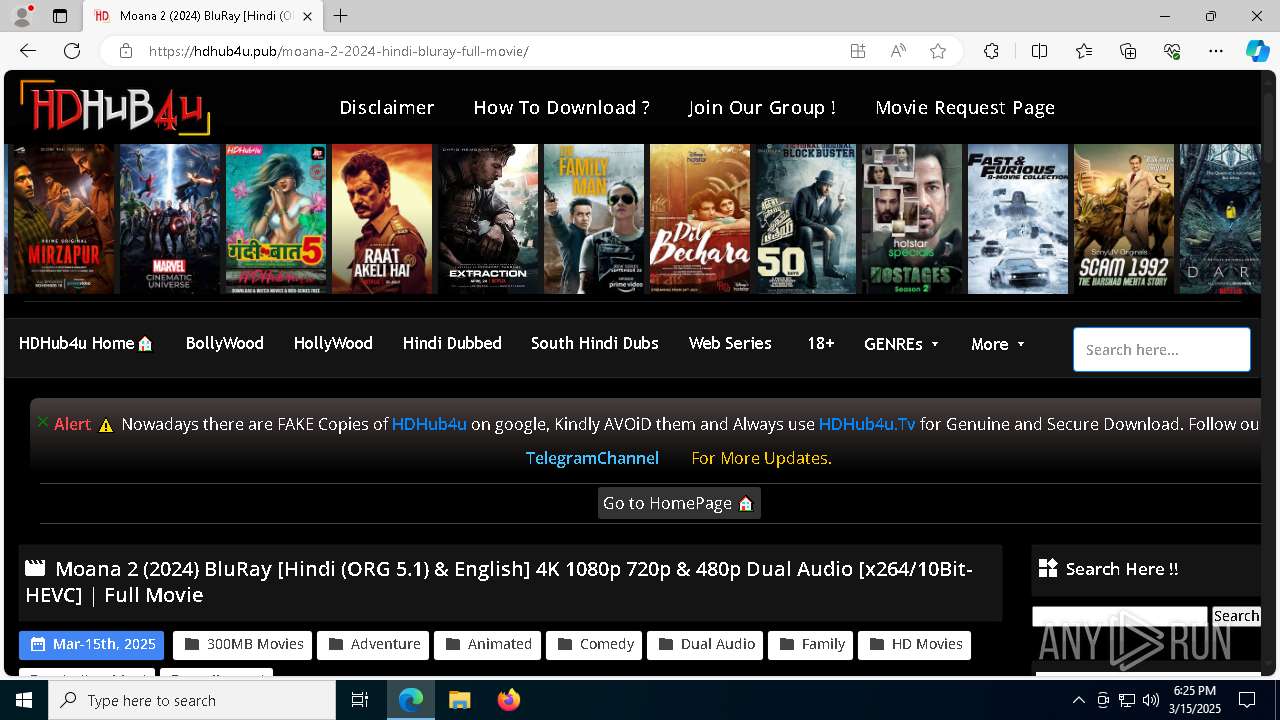Open Browser essentials heart icon
Viewport: 1280px width, 720px height.
tap(1172, 51)
